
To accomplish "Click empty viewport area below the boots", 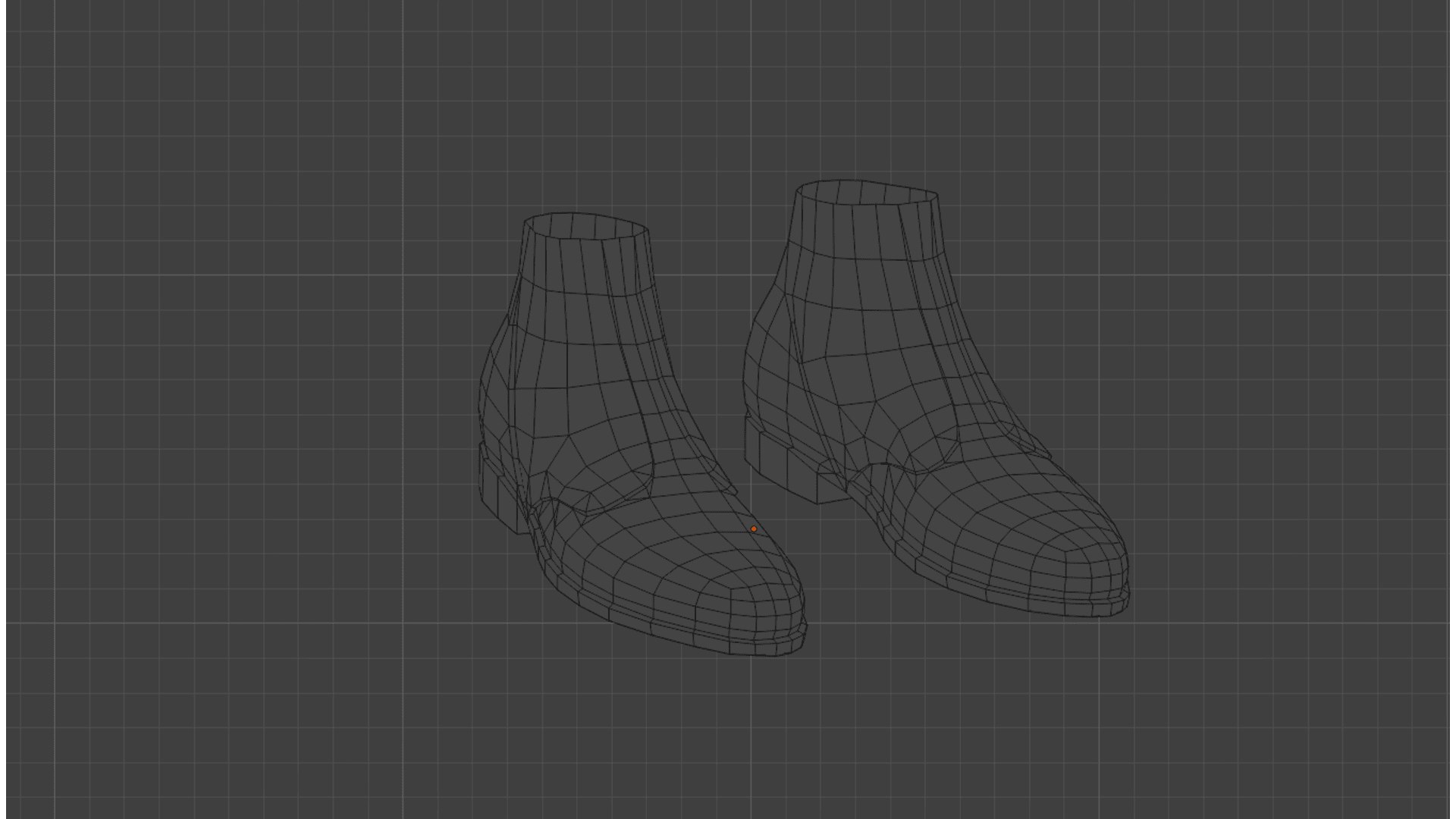I will click(728, 736).
